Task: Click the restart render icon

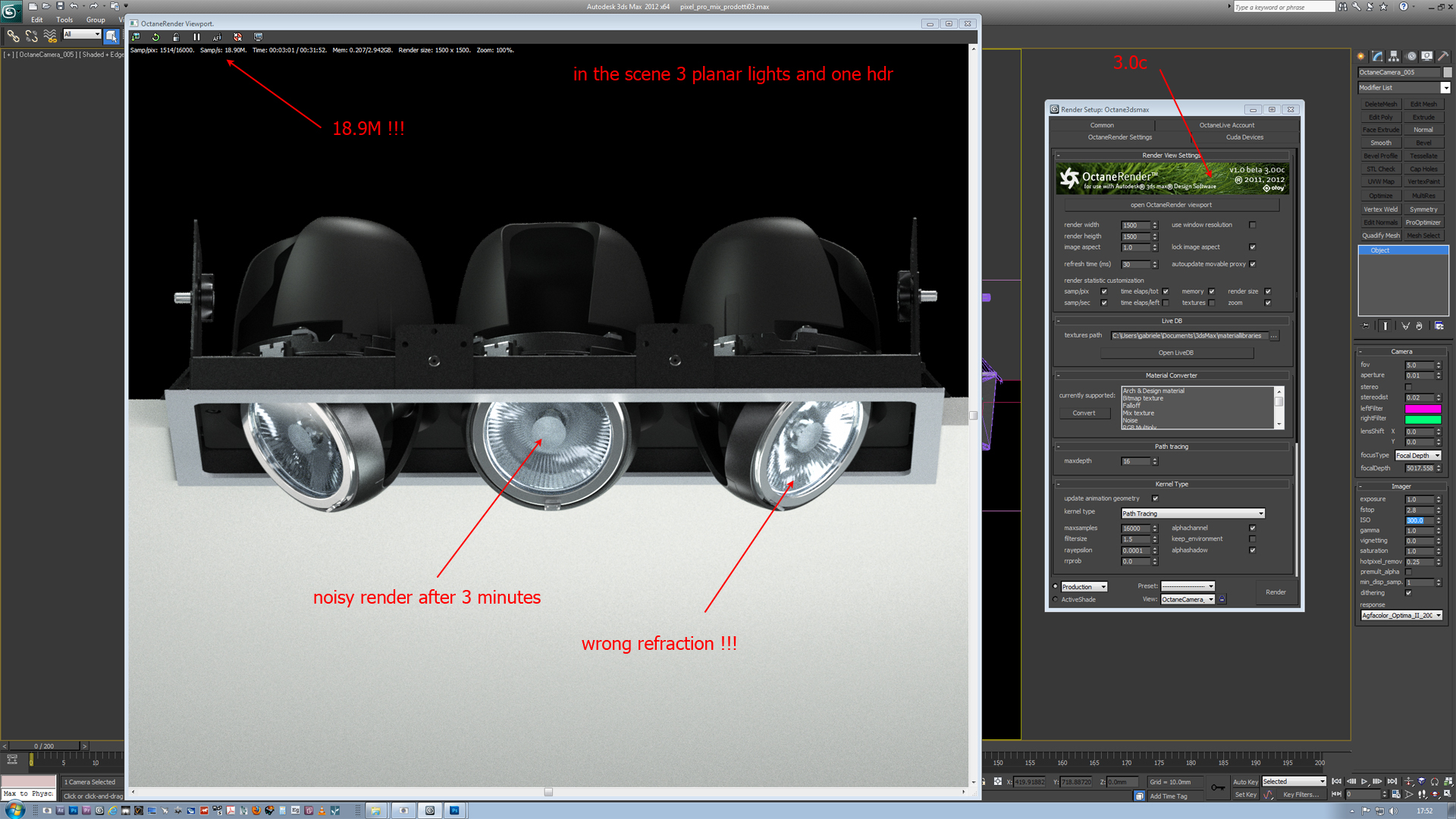Action: [x=156, y=37]
